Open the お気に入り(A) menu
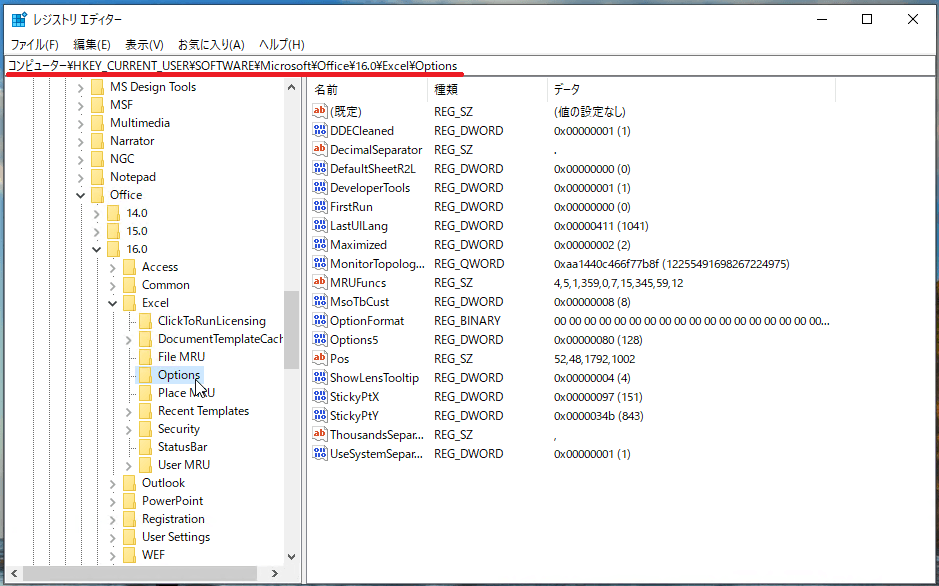Image resolution: width=939 pixels, height=586 pixels. (211, 45)
